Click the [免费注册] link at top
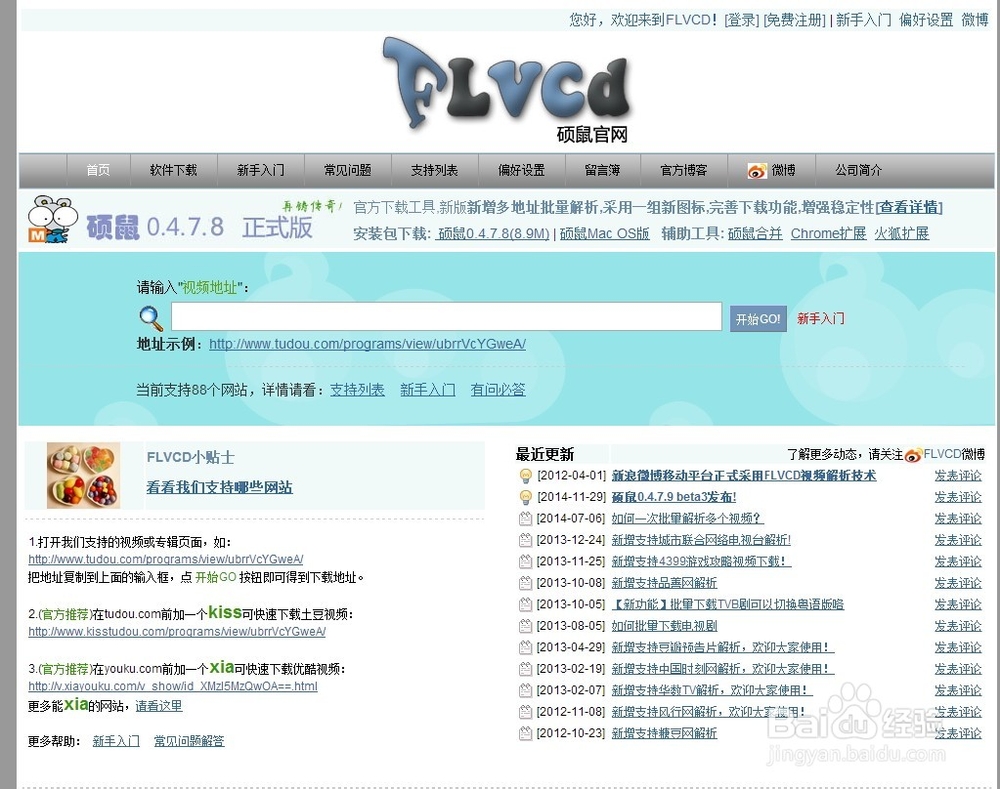1000x789 pixels. coord(794,20)
